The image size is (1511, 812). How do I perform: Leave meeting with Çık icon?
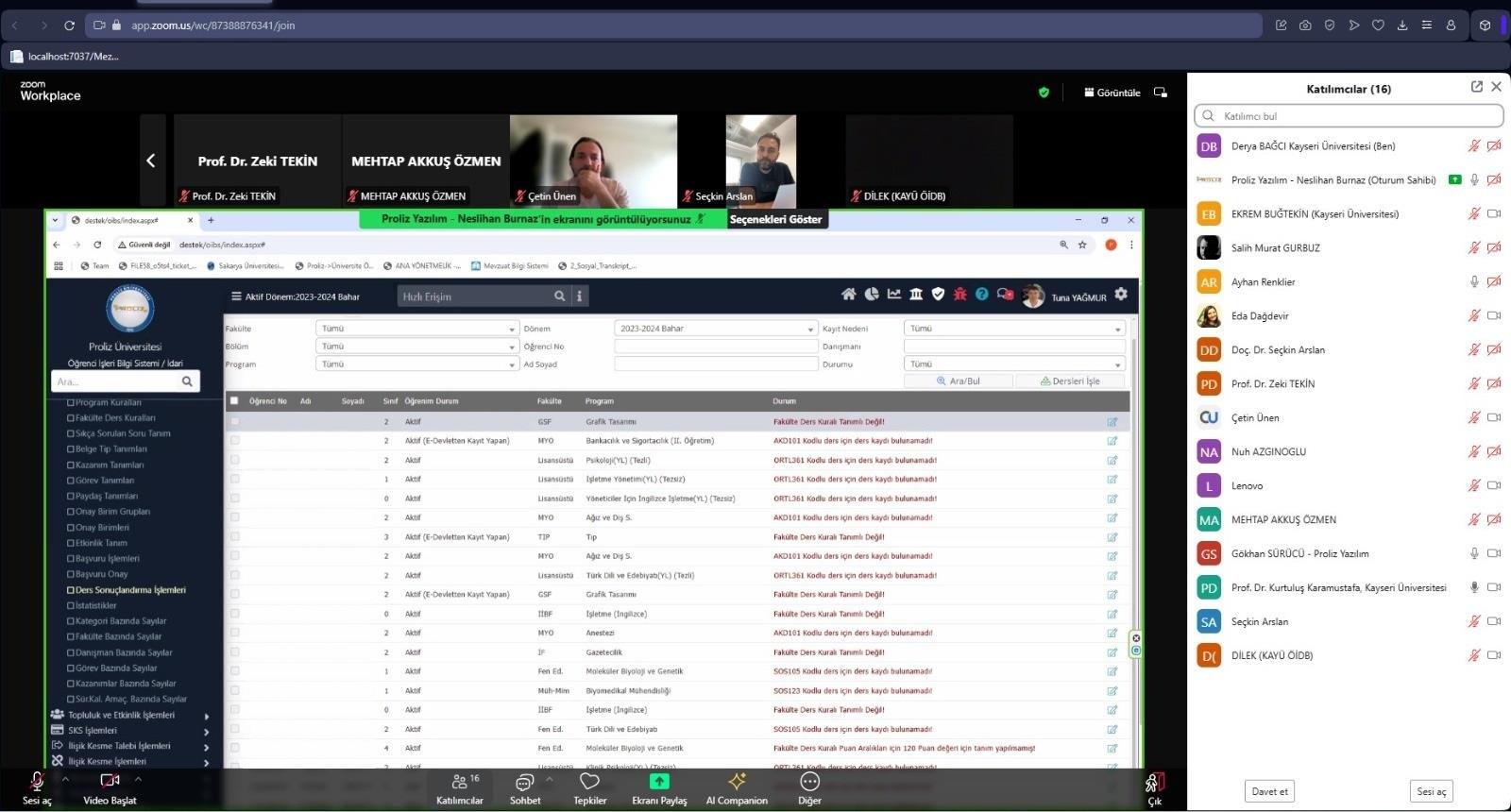pyautogui.click(x=1154, y=782)
